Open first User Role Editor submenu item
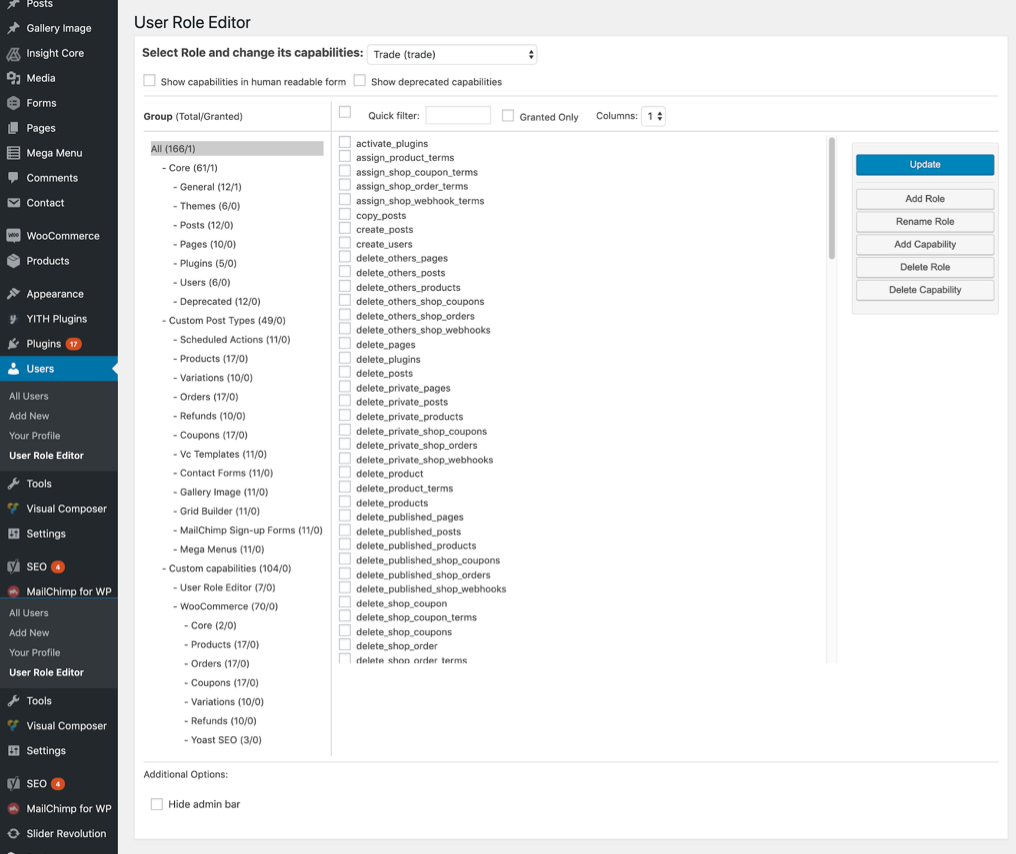 coord(47,456)
